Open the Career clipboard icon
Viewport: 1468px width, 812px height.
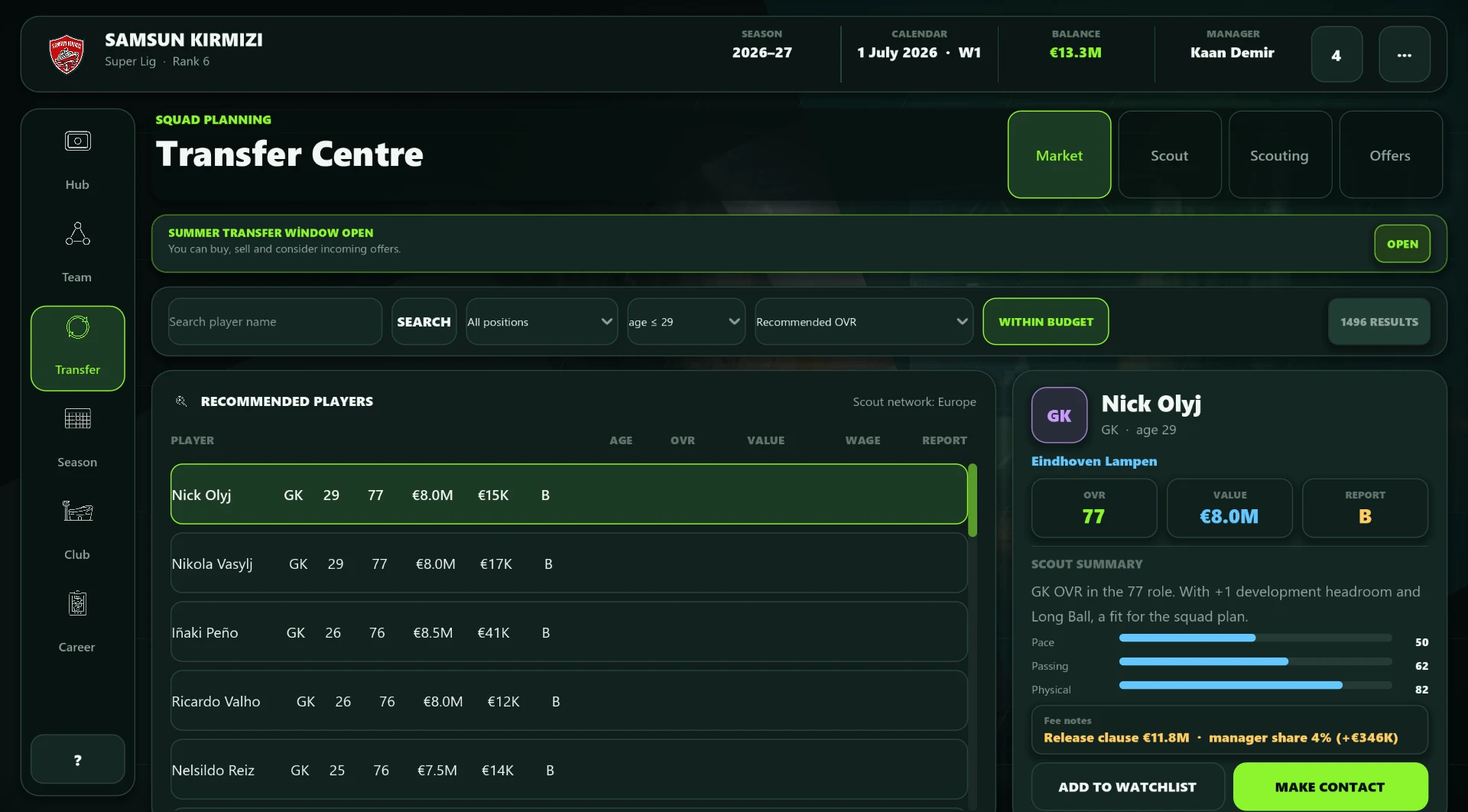(77, 603)
